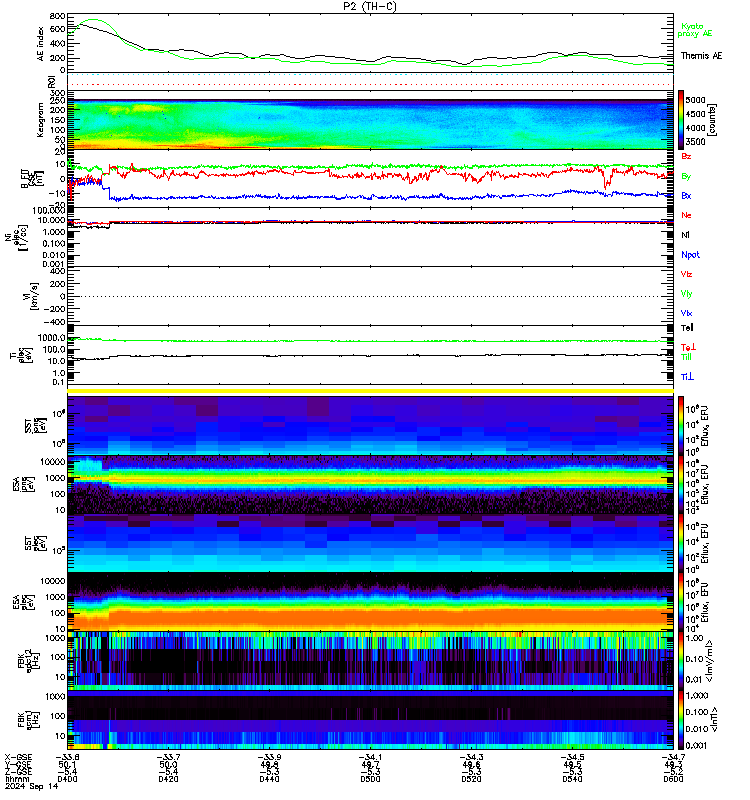Click the blue Vix legend label
The width and height of the screenshot is (750, 800).
point(686,313)
